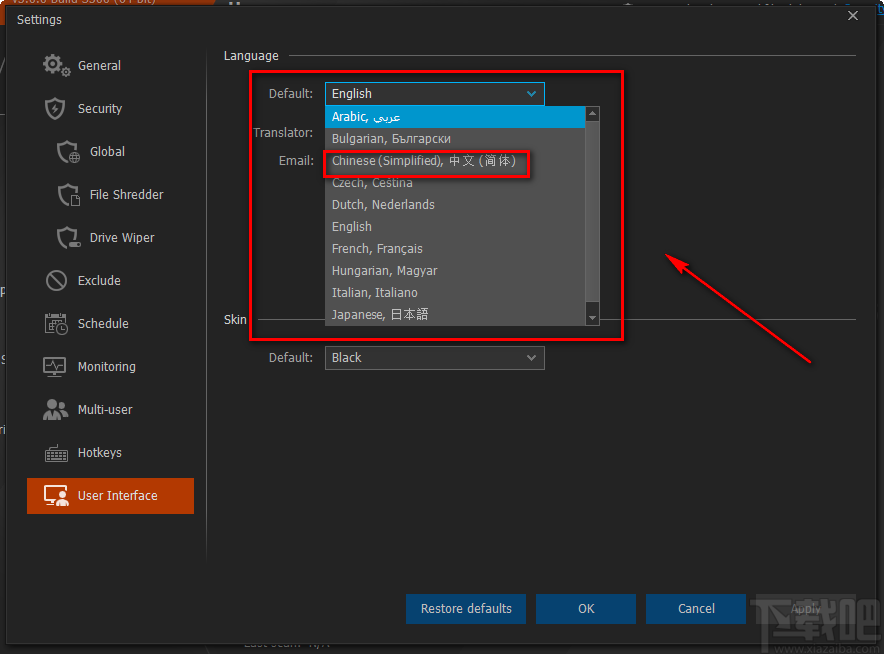Click the Schedule calendar icon
Image resolution: width=884 pixels, height=654 pixels.
click(x=56, y=324)
